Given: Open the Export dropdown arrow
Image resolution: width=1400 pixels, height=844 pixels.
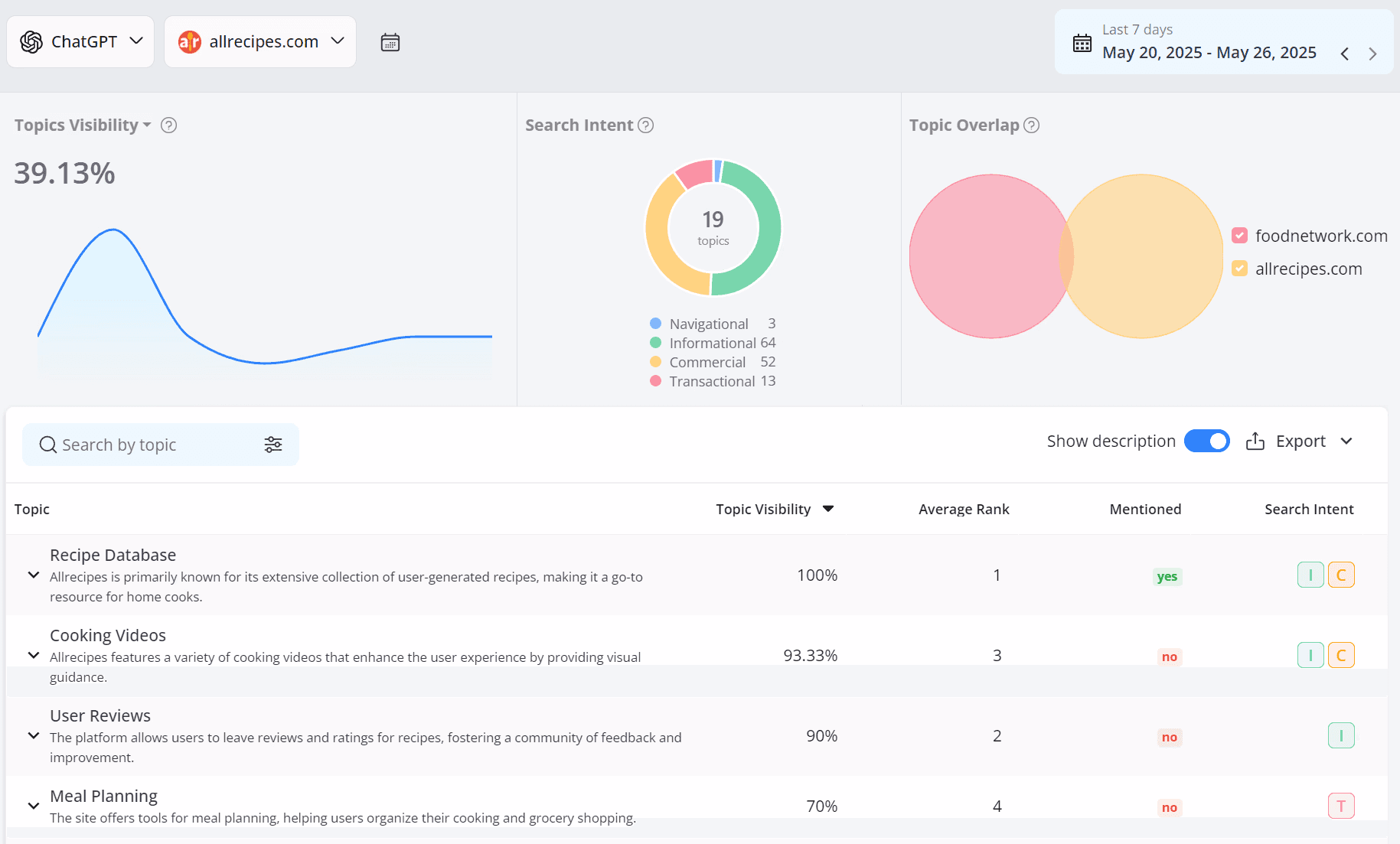Looking at the screenshot, I should (1346, 442).
